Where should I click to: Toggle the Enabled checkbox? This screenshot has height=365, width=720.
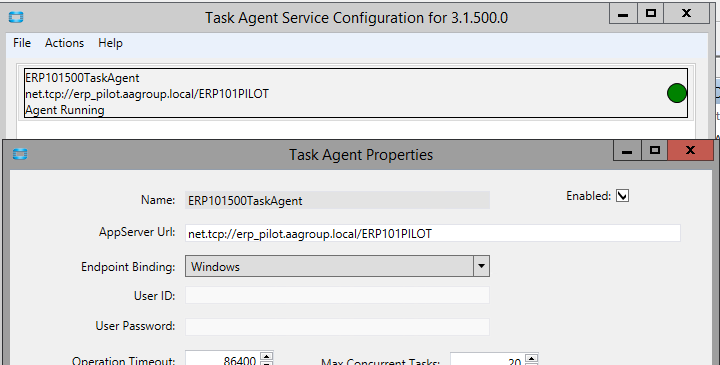click(622, 196)
